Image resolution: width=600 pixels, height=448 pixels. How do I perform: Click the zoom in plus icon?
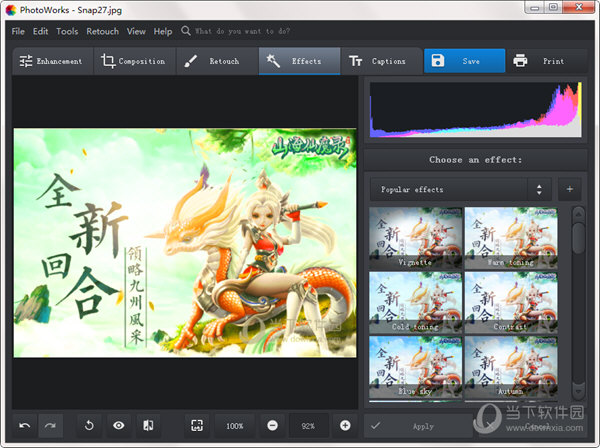pos(345,425)
